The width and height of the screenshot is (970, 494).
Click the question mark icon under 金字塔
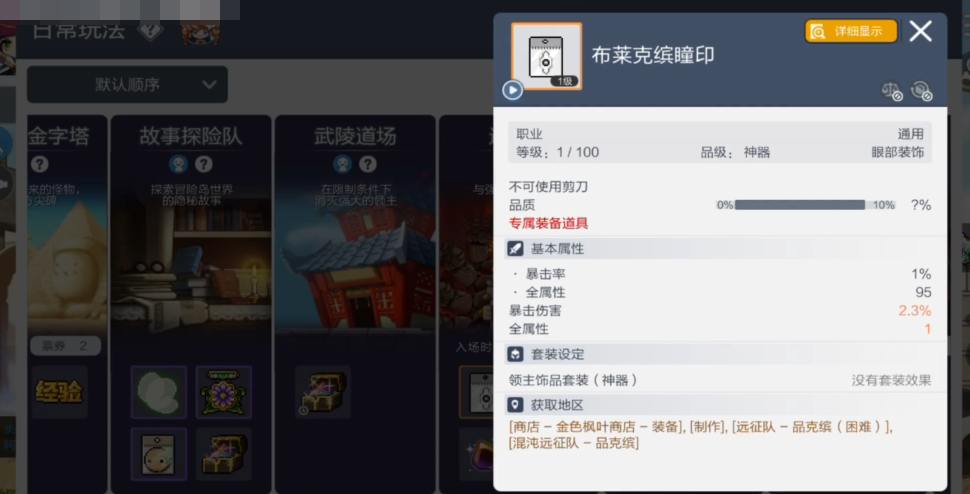[x=40, y=164]
